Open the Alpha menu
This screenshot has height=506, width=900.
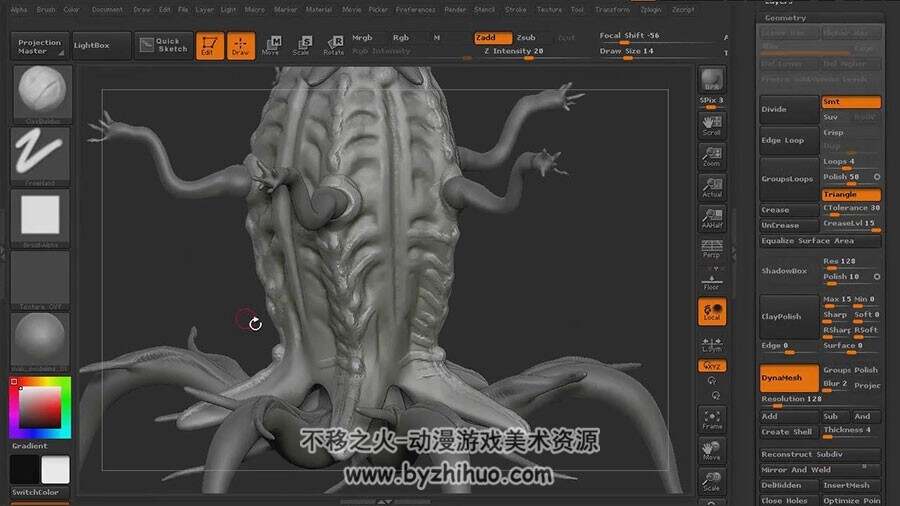[19, 10]
